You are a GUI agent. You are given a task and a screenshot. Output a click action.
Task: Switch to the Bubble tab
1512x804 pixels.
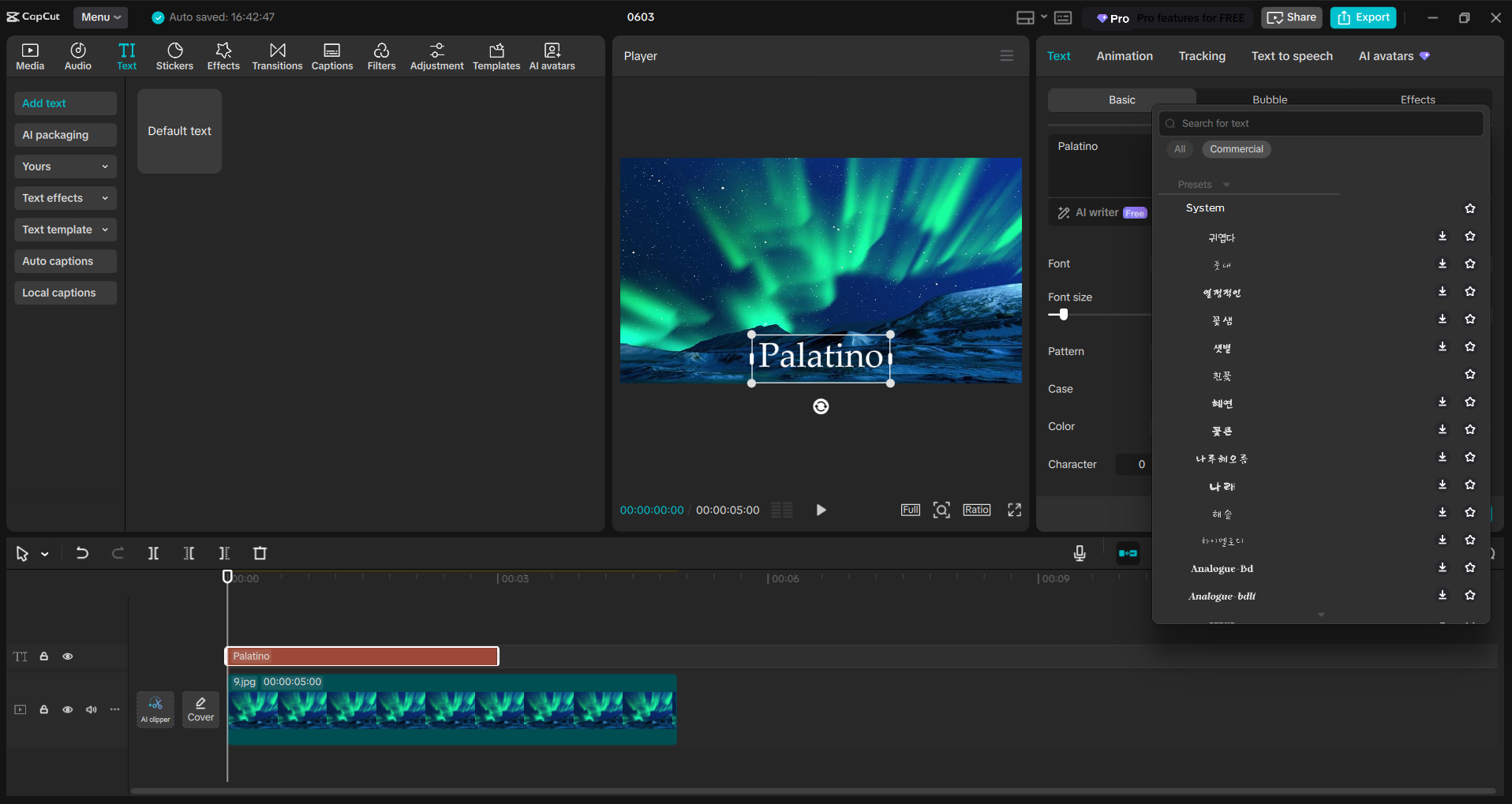[x=1269, y=99]
